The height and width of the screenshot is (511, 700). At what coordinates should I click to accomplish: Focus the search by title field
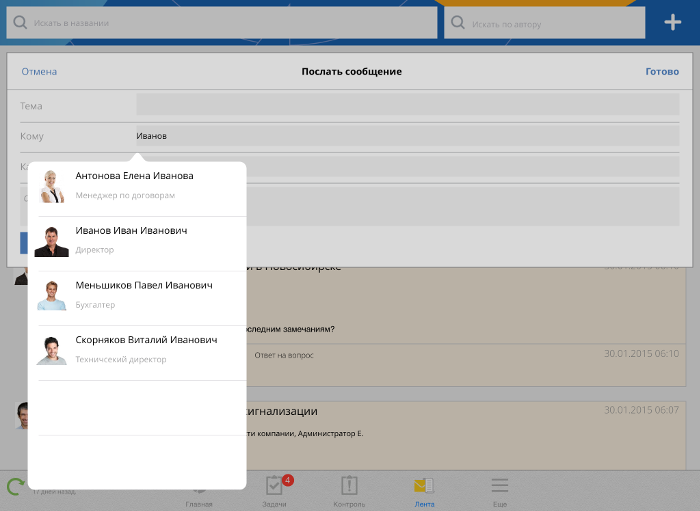(230, 22)
